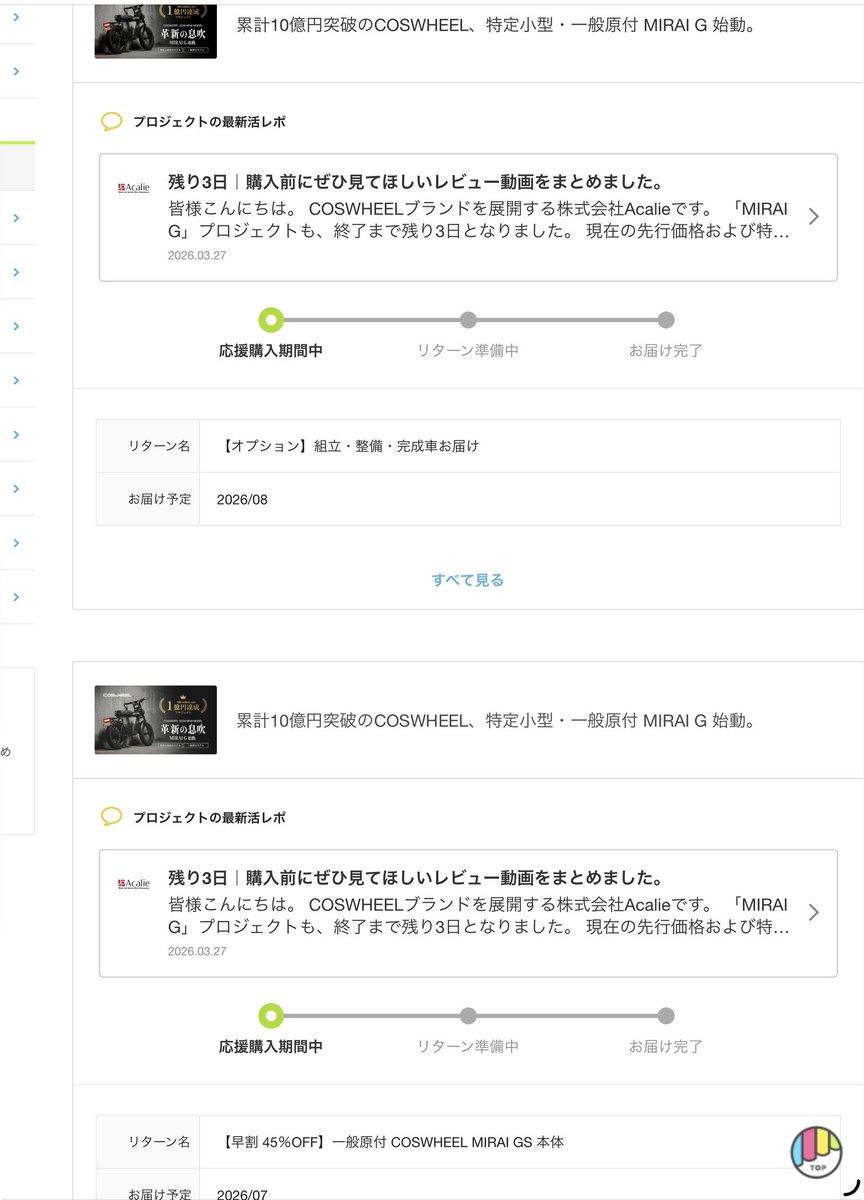Click the speech bubble icon beside second 活レポ heading
This screenshot has height=1200, width=864.
pos(113,816)
